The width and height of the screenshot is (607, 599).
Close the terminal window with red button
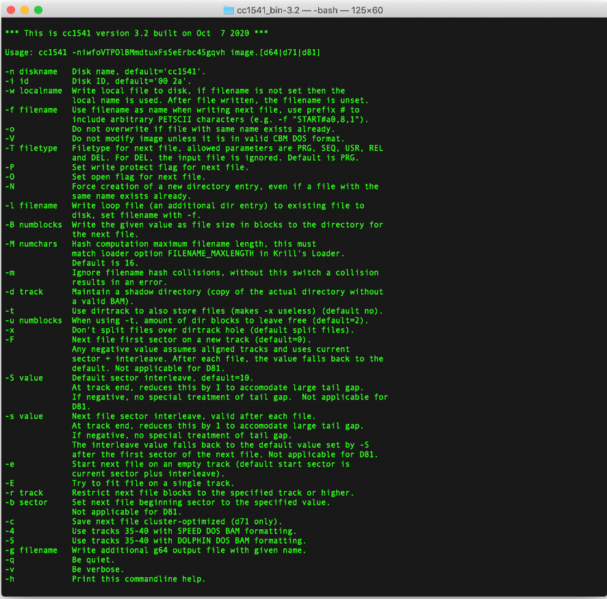[x=12, y=10]
